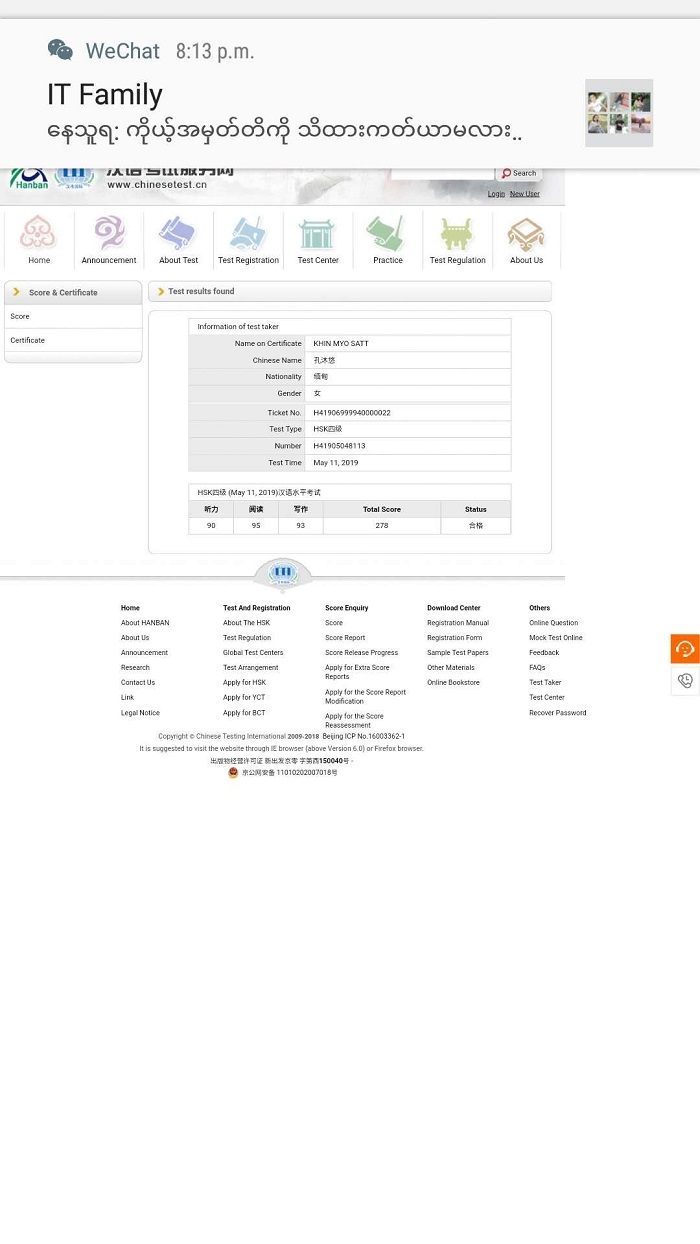Click the Login link
The image size is (700, 1244).
click(496, 194)
